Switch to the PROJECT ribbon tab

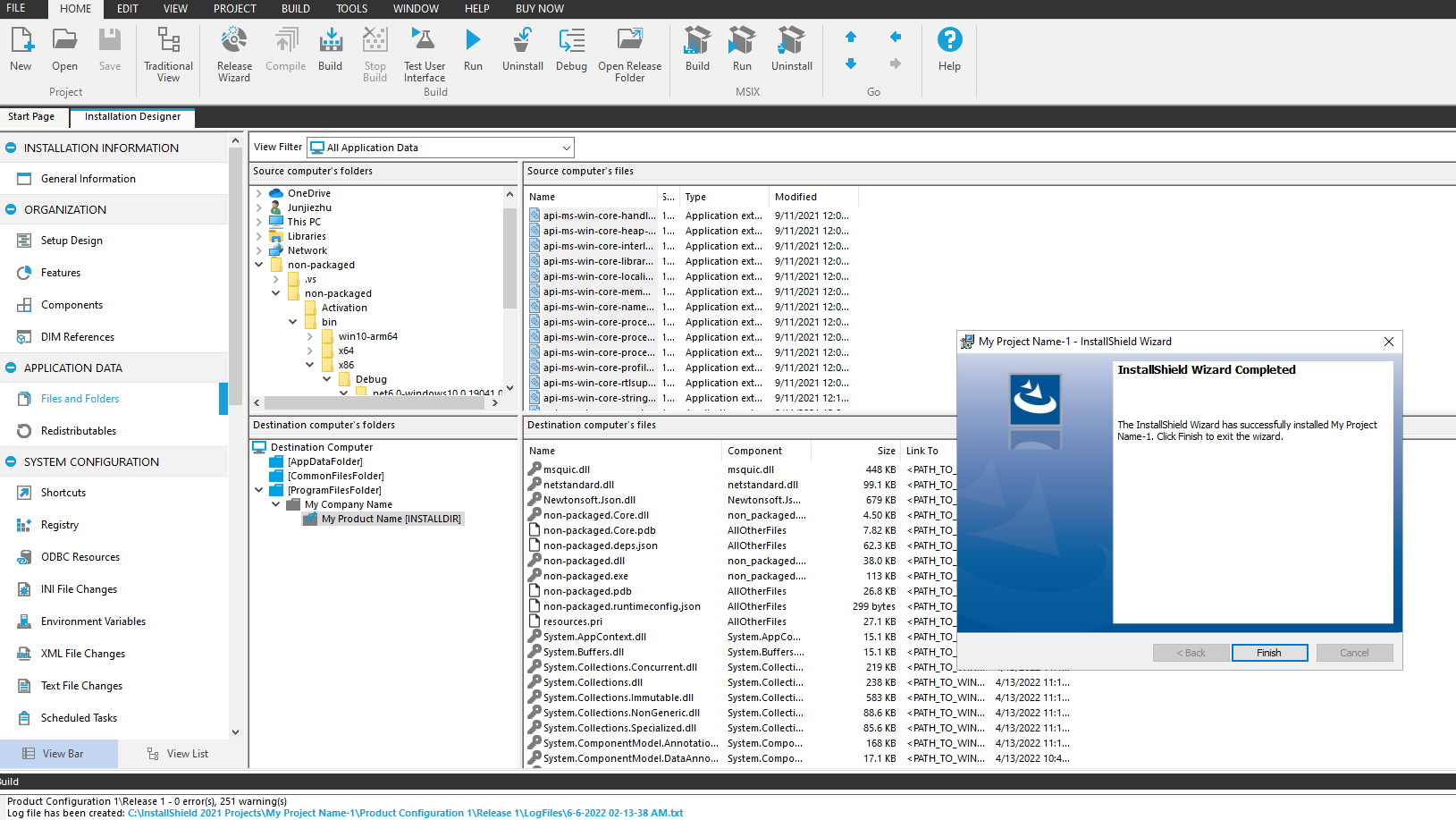(235, 8)
